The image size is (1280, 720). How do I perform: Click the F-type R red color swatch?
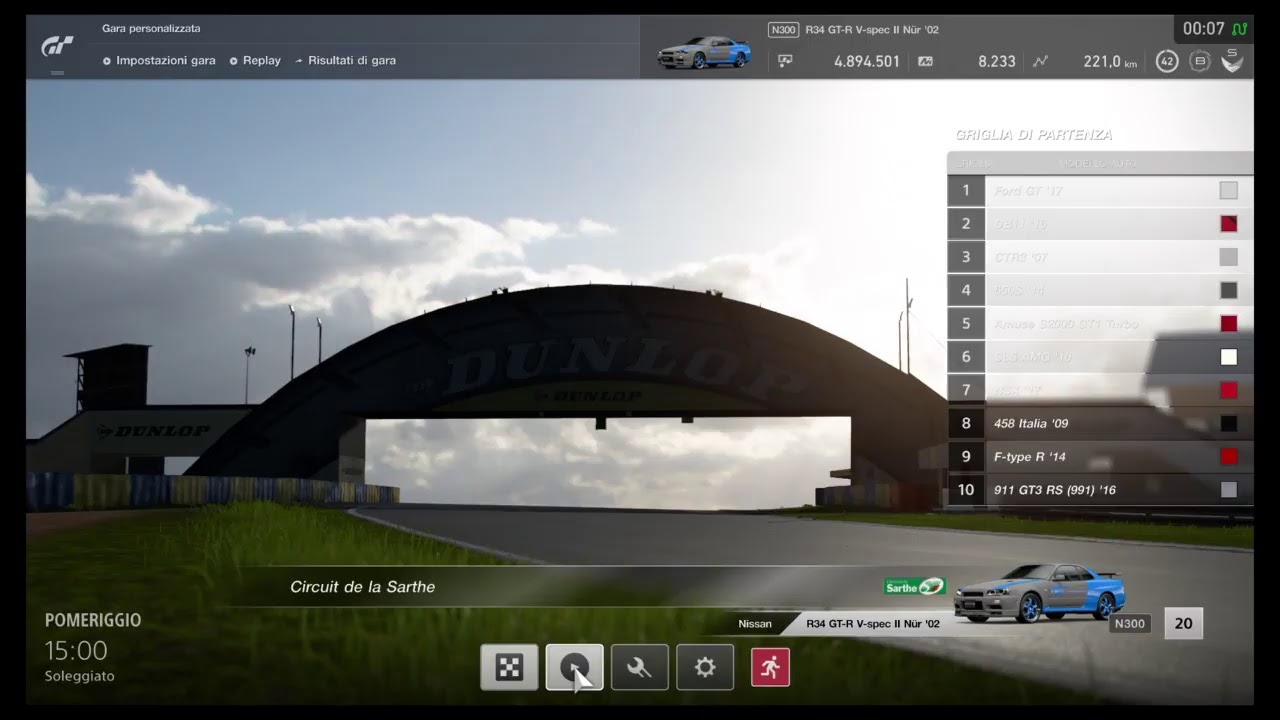pyautogui.click(x=1229, y=457)
